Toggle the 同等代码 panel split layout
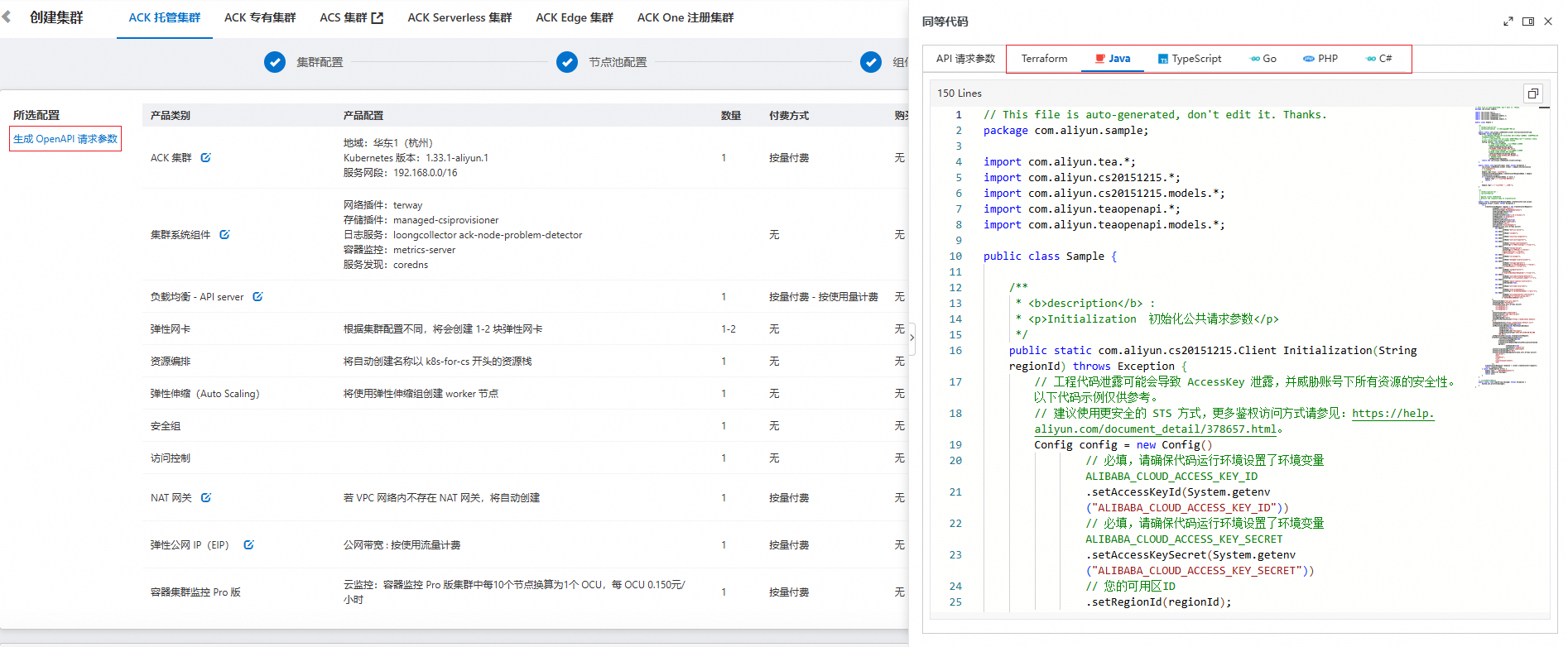This screenshot has width=1568, height=647. 1528,22
